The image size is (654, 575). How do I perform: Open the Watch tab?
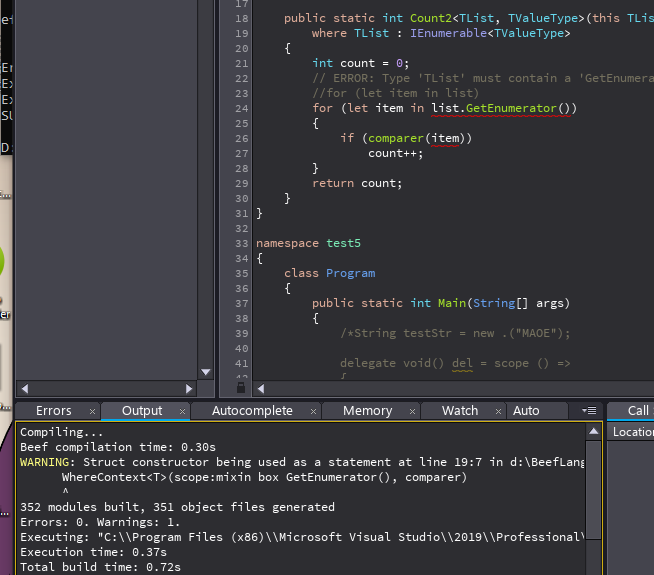pyautogui.click(x=460, y=411)
